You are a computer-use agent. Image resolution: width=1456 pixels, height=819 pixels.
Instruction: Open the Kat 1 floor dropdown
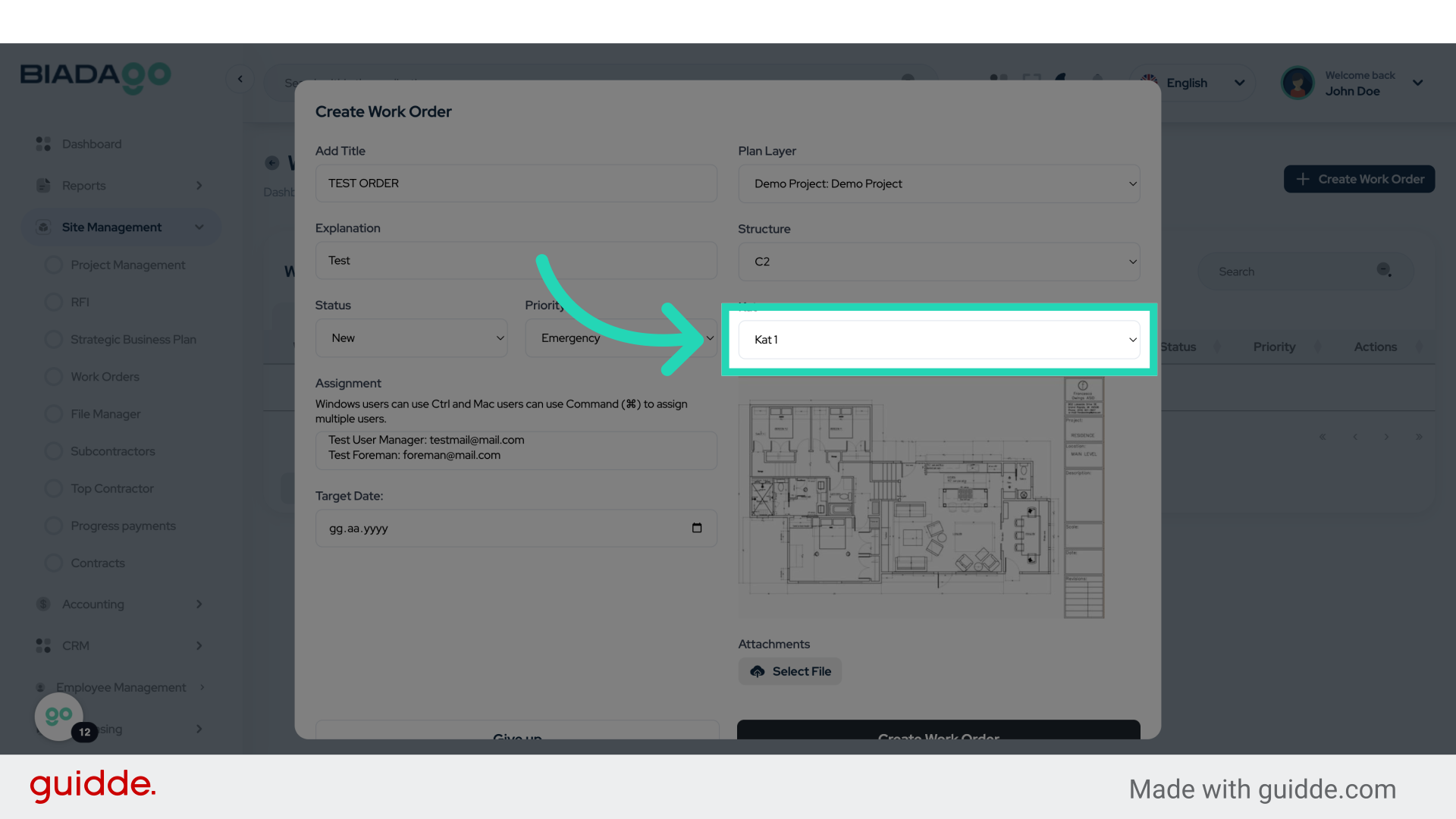pyautogui.click(x=938, y=340)
